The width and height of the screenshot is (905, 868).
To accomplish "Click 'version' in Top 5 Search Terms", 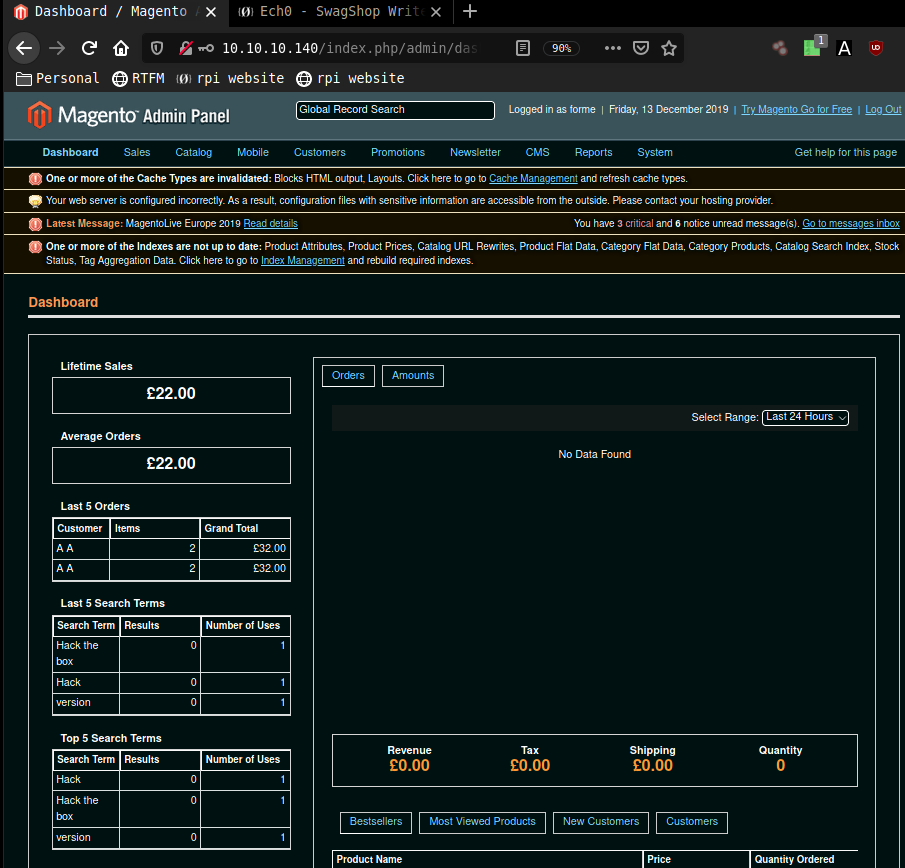I will click(73, 837).
